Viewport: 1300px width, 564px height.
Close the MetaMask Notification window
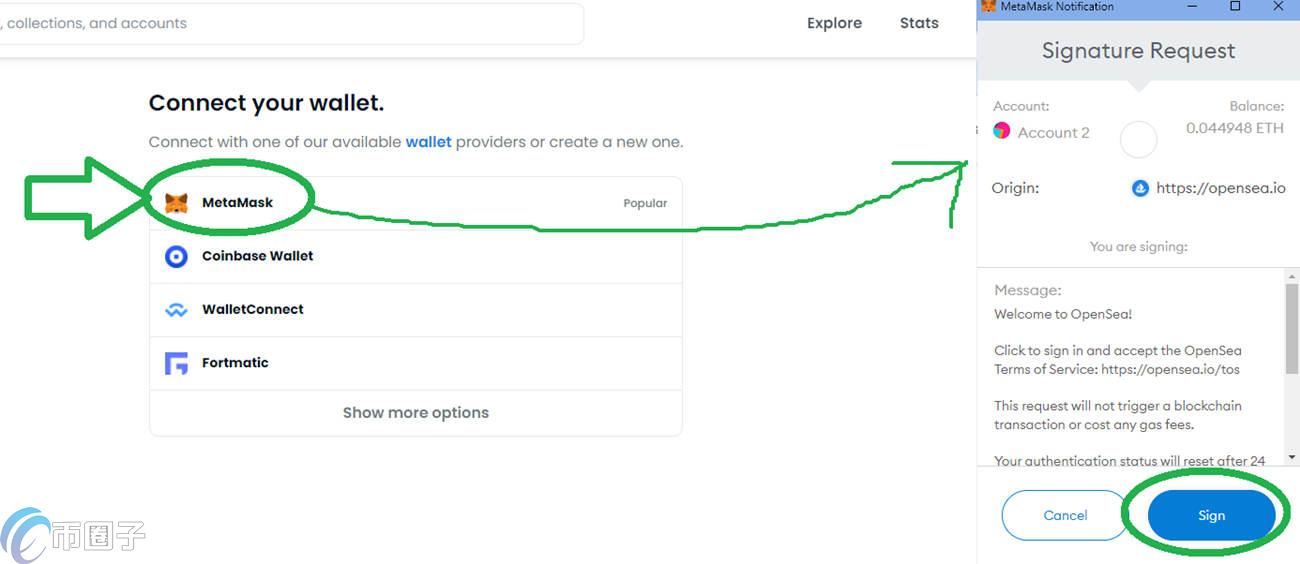pyautogui.click(x=1278, y=6)
